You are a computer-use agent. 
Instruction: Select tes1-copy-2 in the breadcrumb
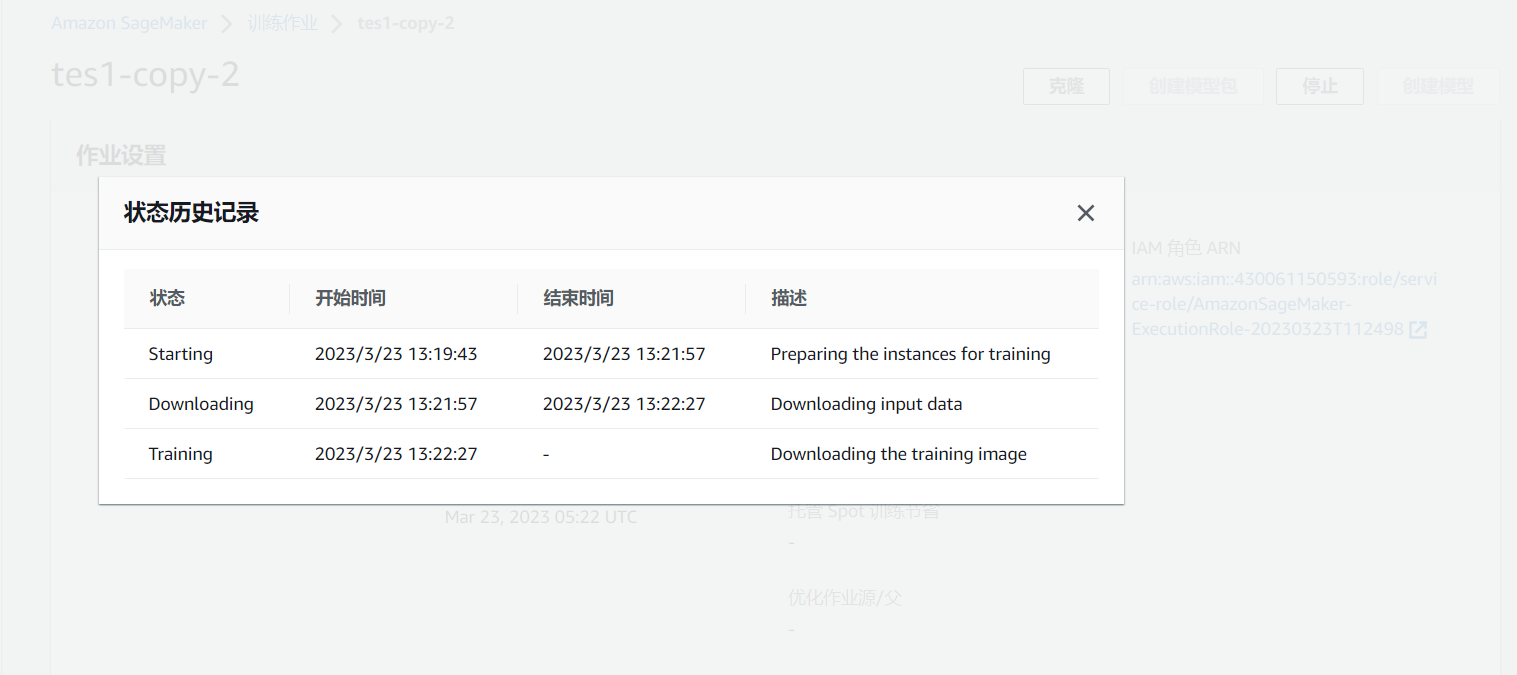(406, 22)
